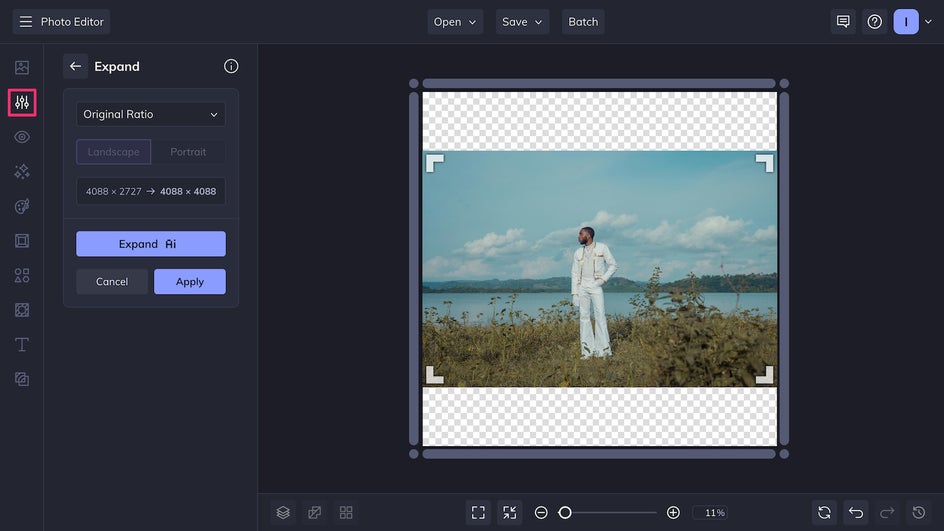
Task: Click the zoom slider handle
Action: click(x=565, y=512)
